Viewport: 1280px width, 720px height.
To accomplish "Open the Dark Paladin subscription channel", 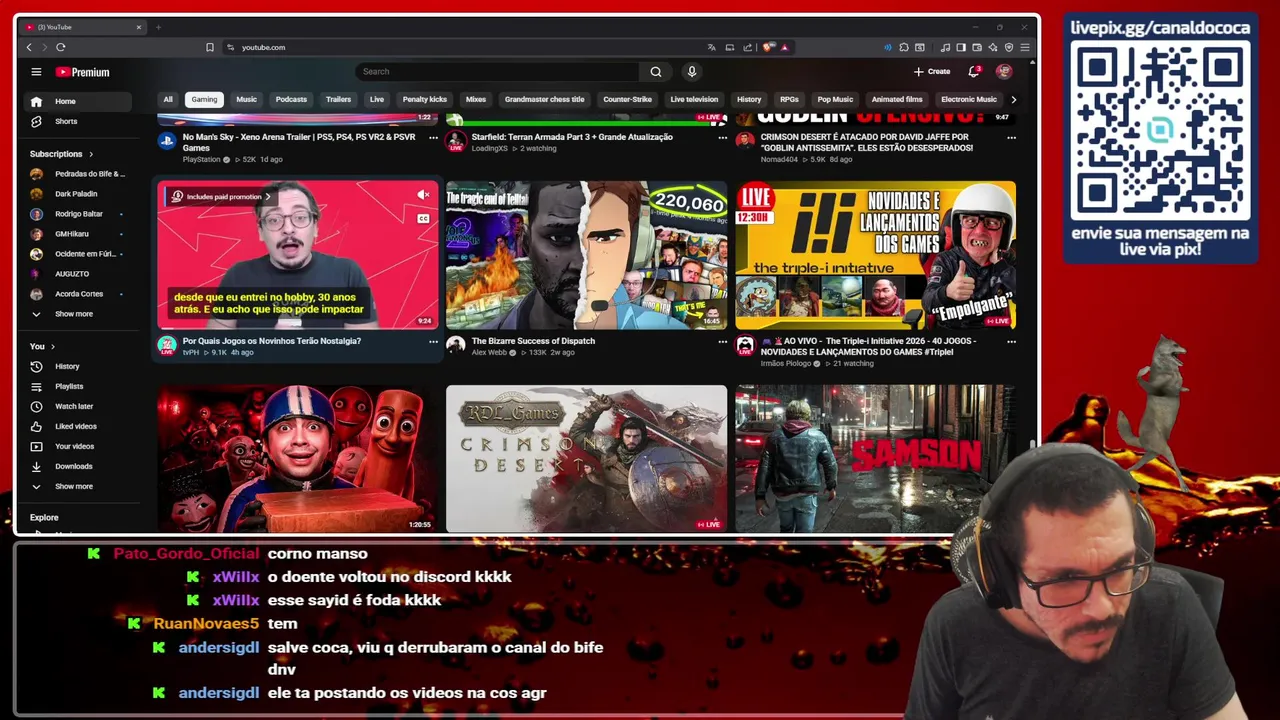I will tap(78, 194).
